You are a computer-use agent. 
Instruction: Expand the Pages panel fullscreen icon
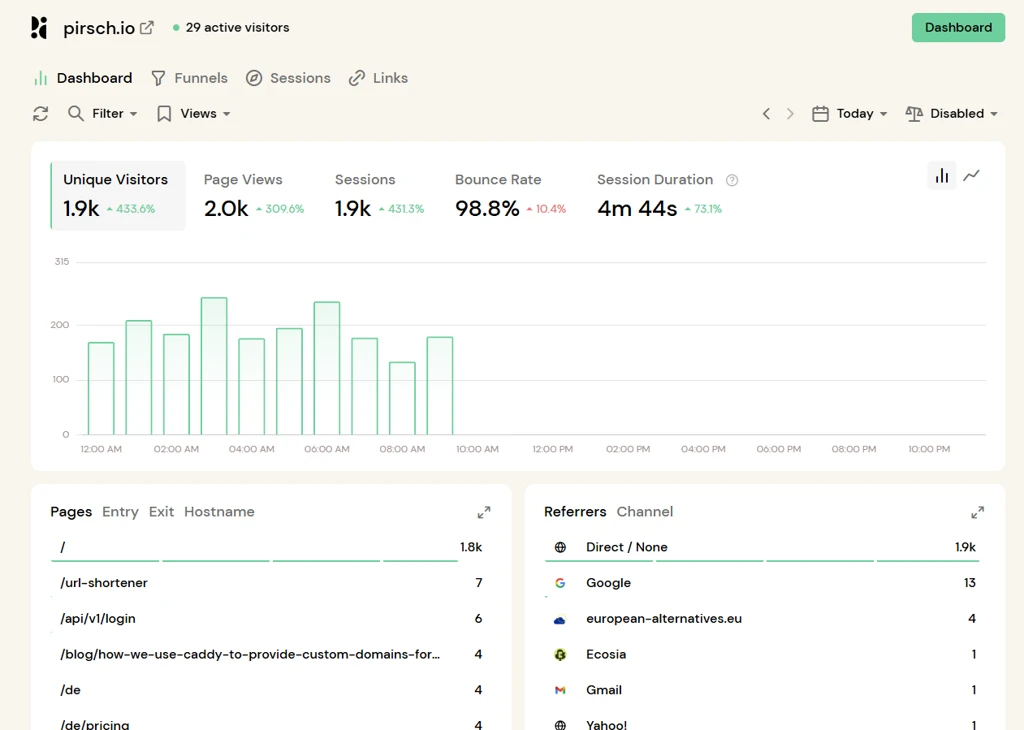tap(484, 513)
